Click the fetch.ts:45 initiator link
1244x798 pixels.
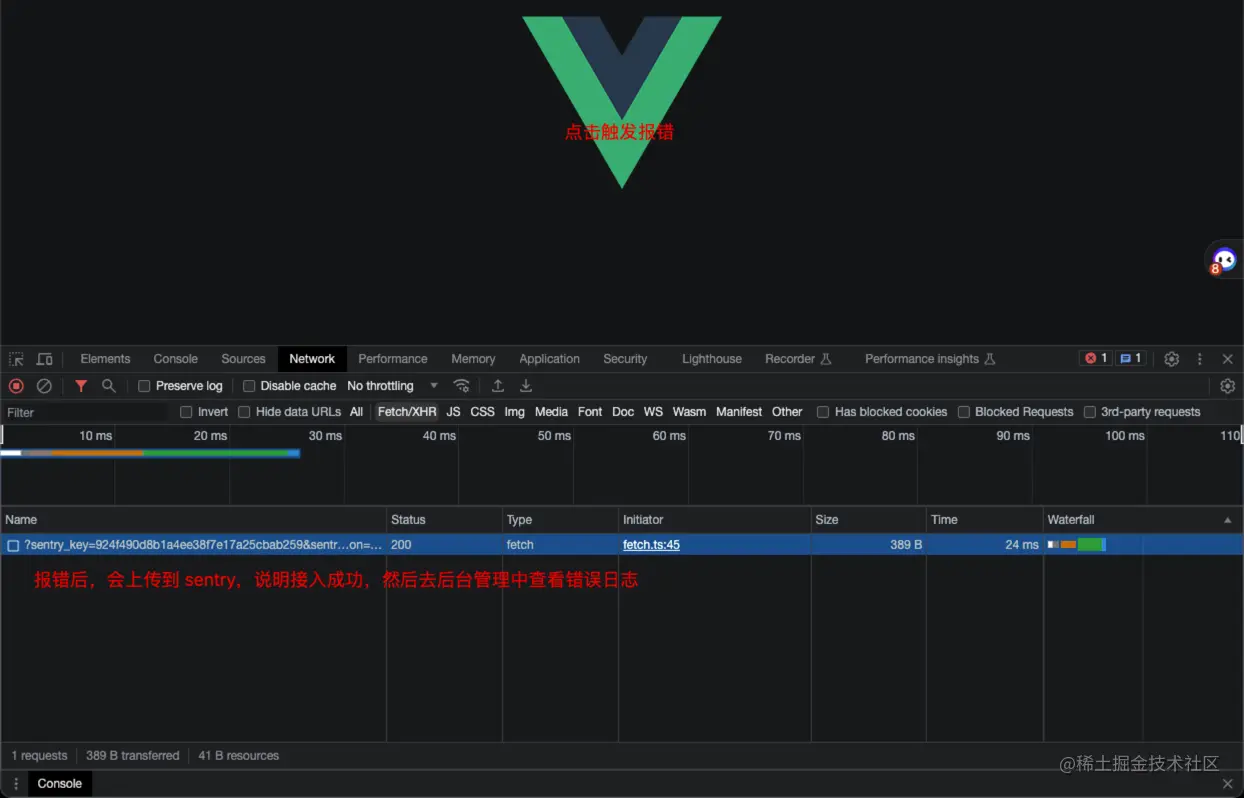click(x=651, y=545)
